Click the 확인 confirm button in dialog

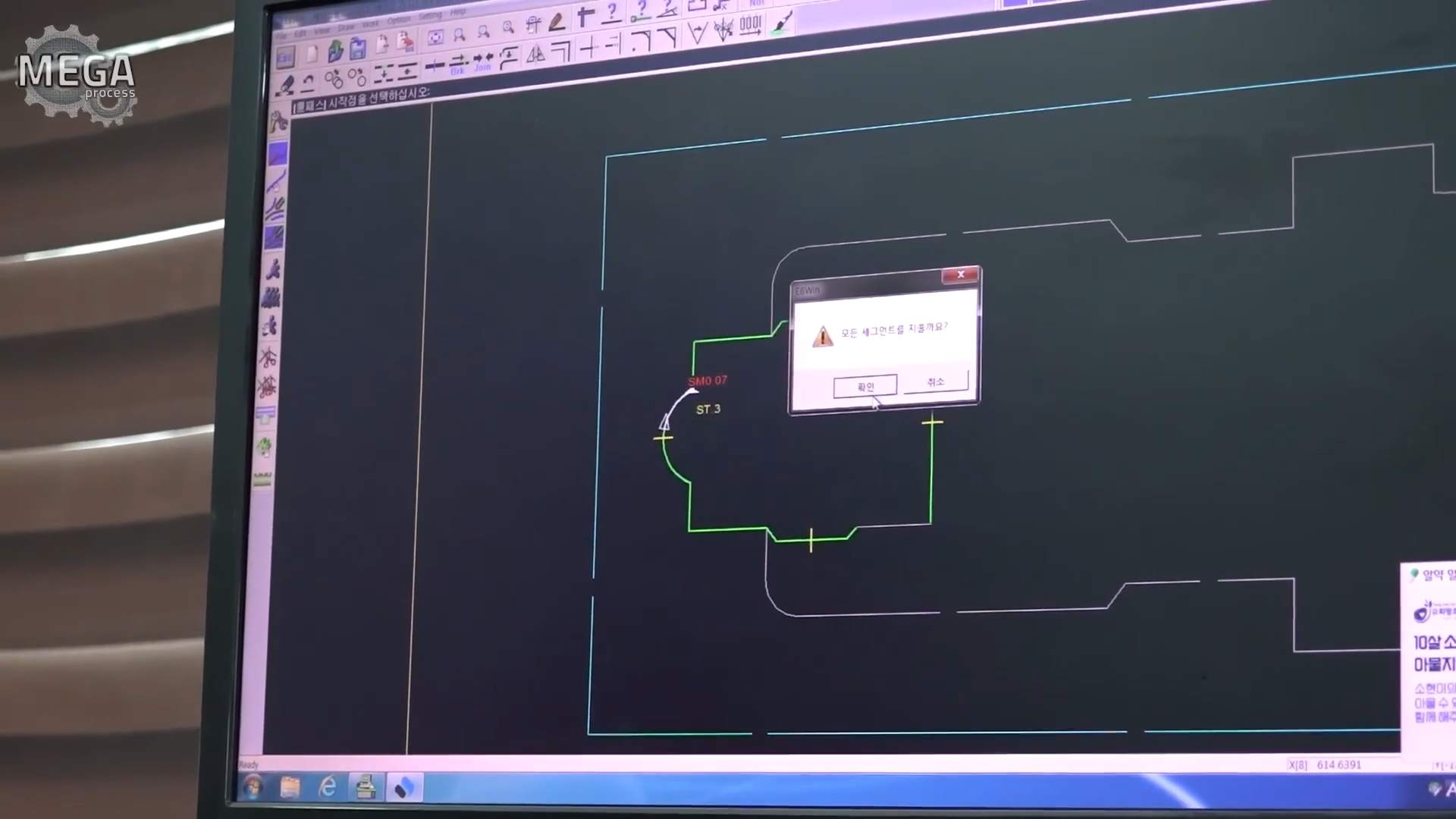click(864, 387)
